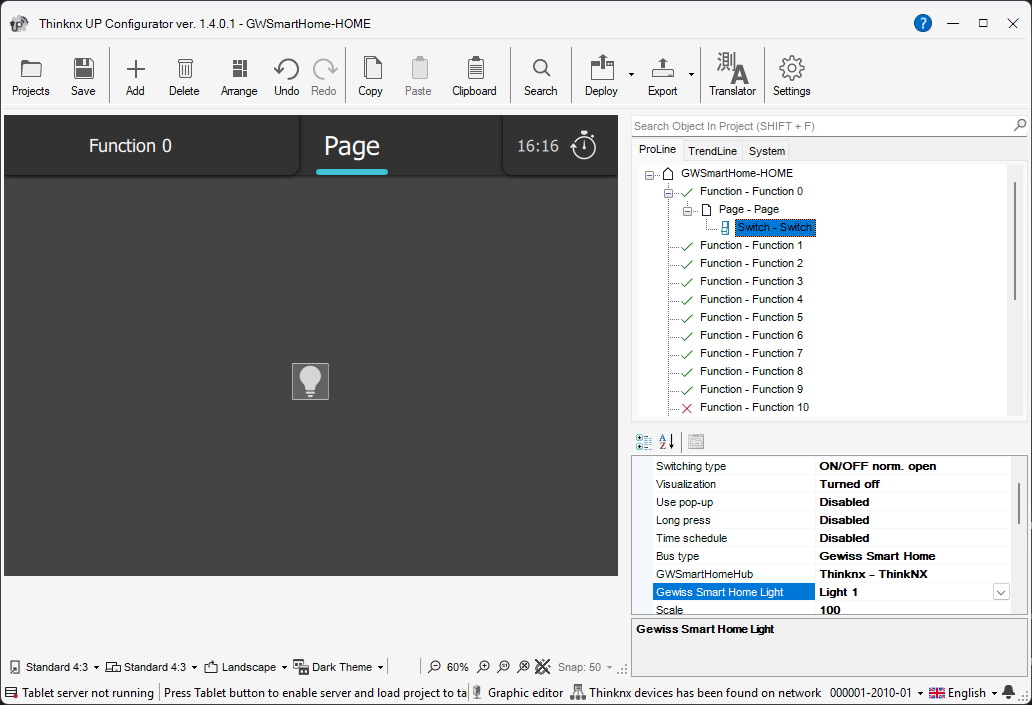Select Function 10 in the tree

pos(754,407)
